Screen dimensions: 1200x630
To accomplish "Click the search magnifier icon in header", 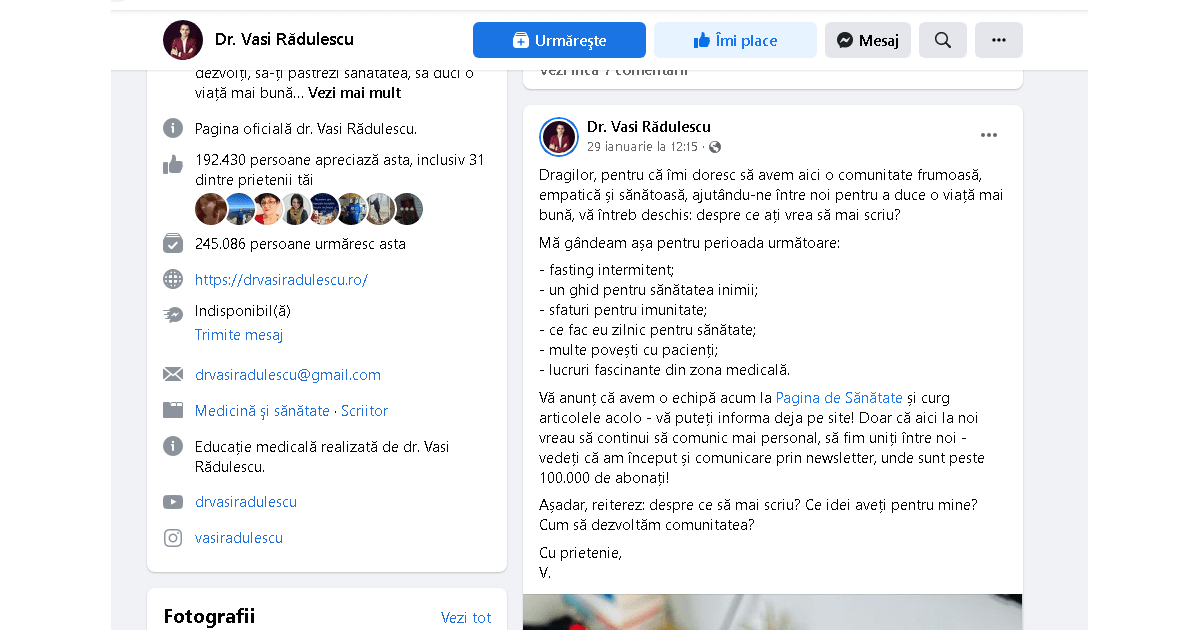I will tap(942, 40).
